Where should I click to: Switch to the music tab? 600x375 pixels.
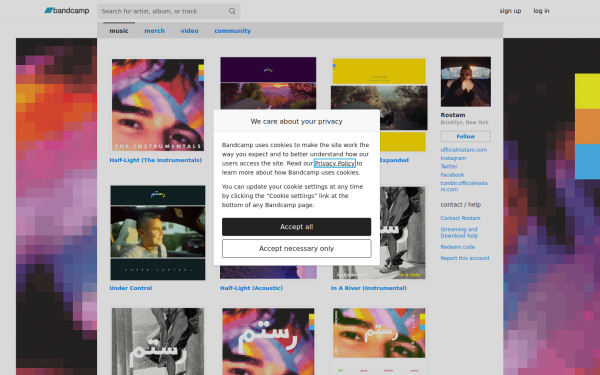[x=119, y=31]
